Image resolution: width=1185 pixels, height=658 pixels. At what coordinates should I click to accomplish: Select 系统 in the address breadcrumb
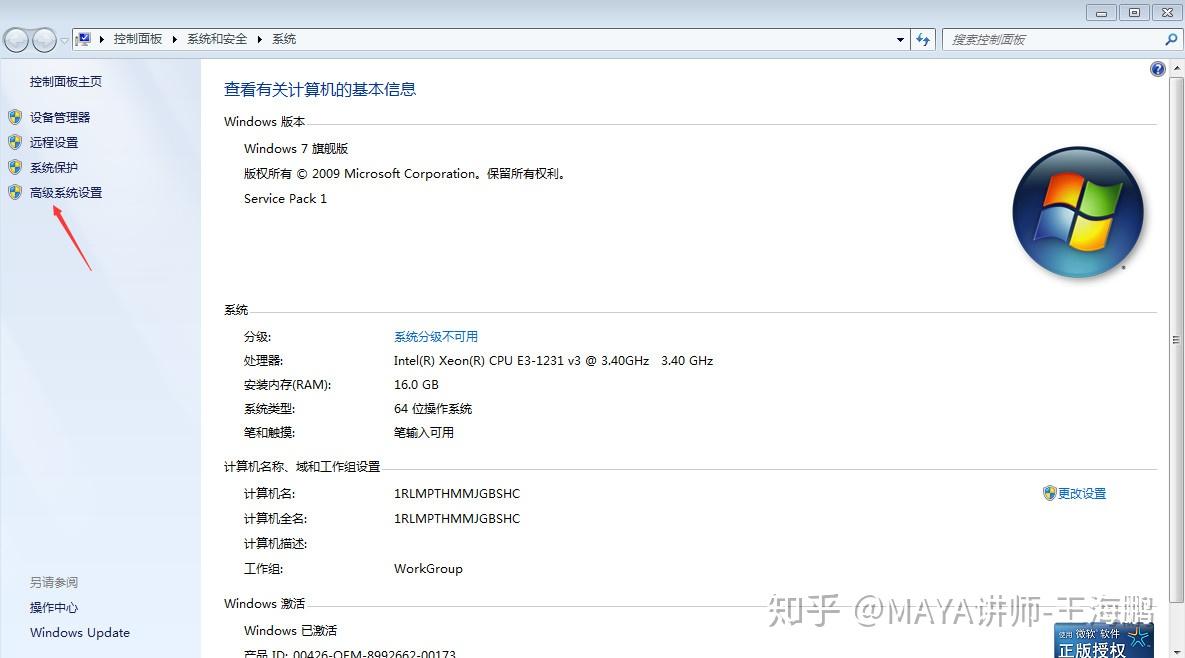(284, 39)
